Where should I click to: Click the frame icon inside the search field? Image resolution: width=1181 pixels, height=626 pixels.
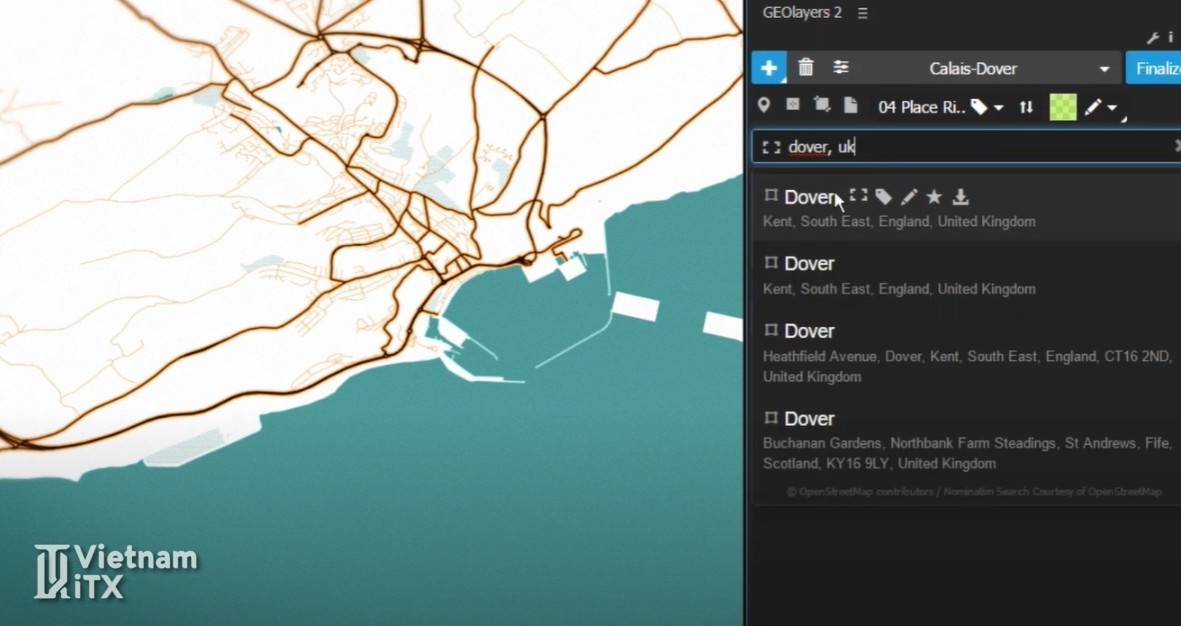point(771,147)
